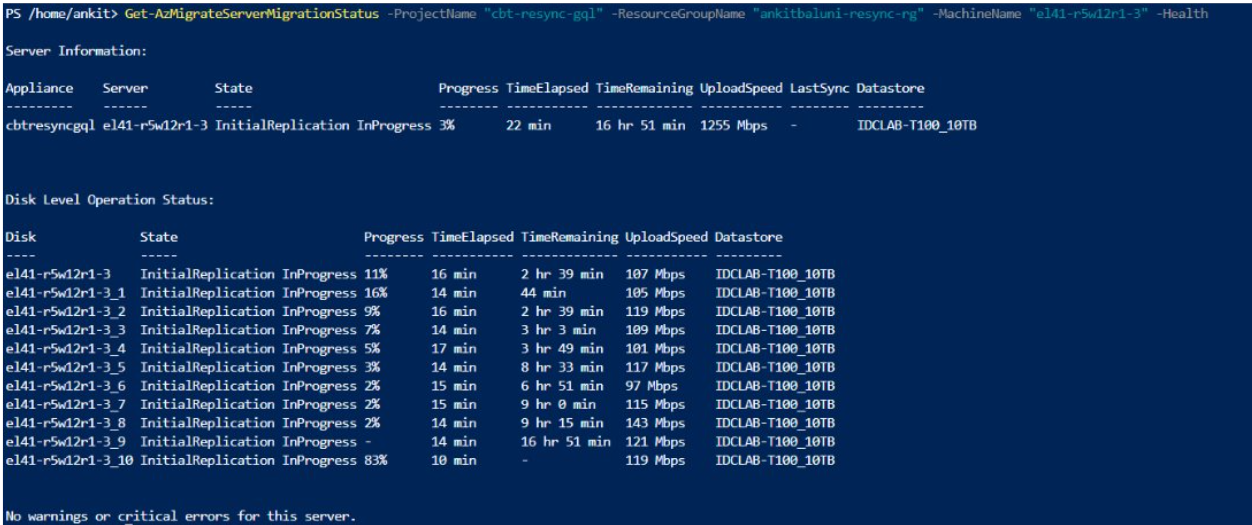
Task: Select disk name el41-r5w12r1-3_10
Action: [x=70, y=460]
